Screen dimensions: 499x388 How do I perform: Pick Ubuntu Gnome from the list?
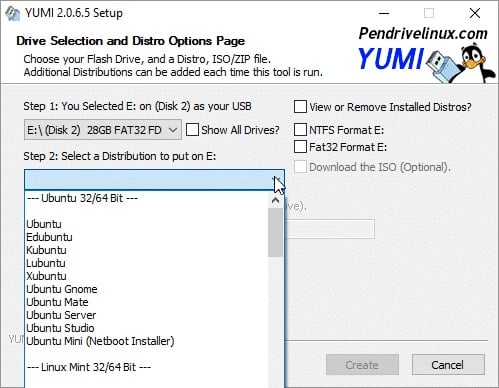pos(147,289)
